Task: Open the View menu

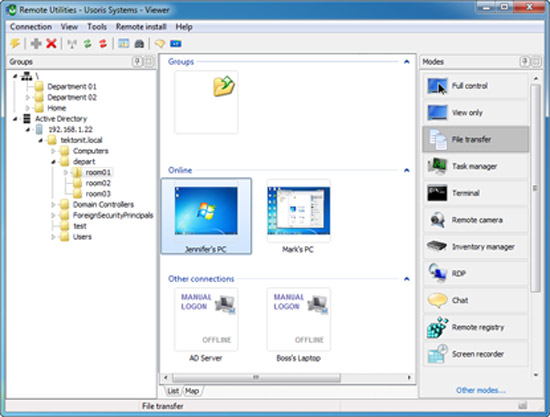Action: pyautogui.click(x=69, y=27)
